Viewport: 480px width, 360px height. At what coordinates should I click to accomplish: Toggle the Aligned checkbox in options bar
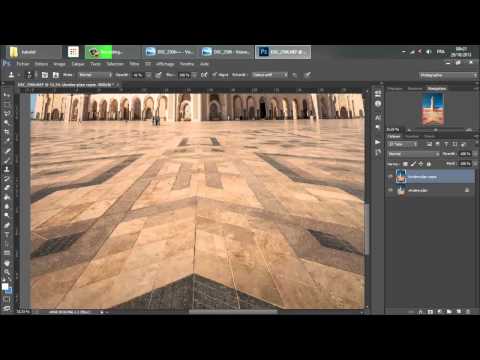click(x=214, y=75)
